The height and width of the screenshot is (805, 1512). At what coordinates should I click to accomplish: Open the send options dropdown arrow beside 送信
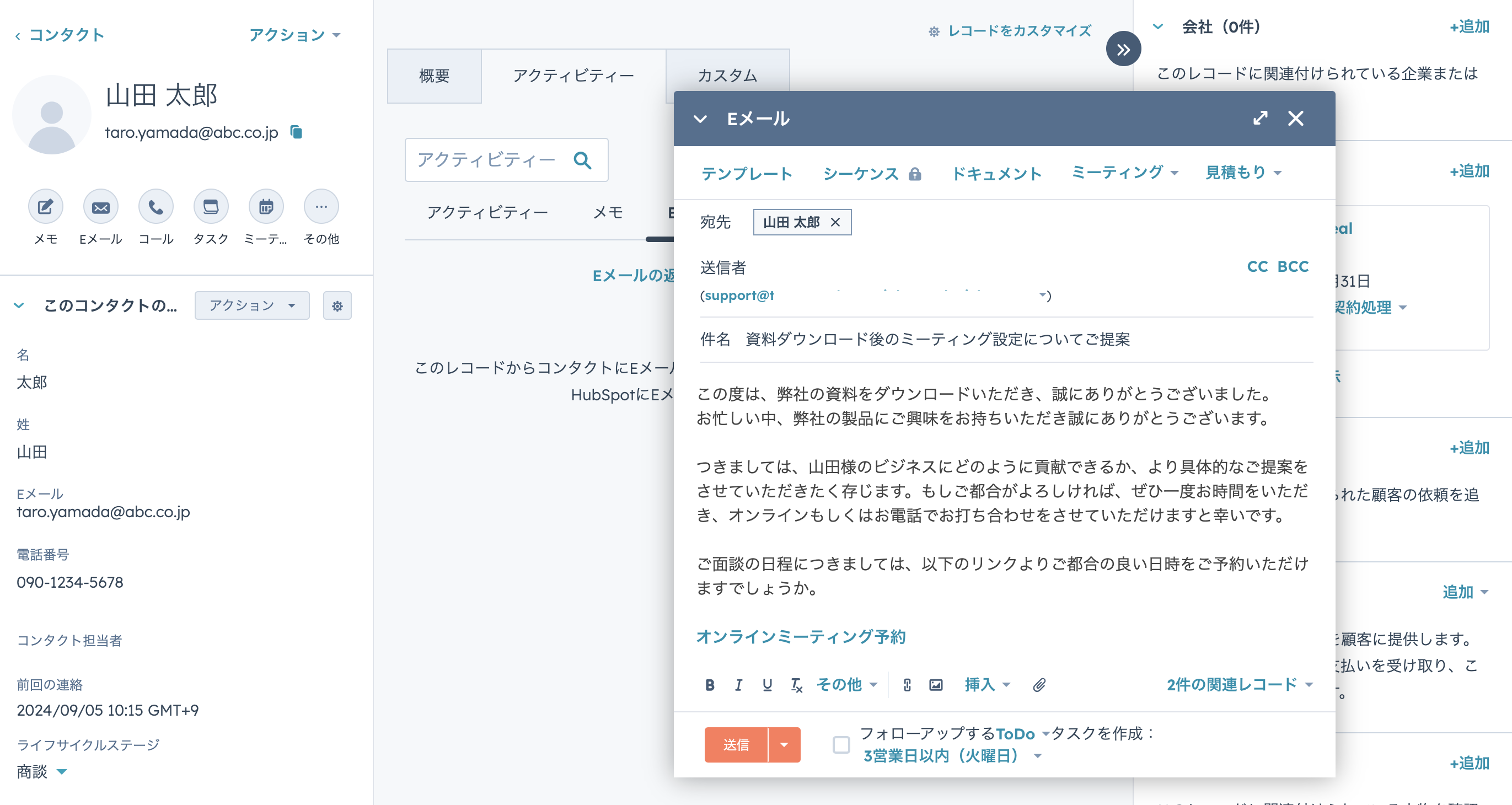784,744
